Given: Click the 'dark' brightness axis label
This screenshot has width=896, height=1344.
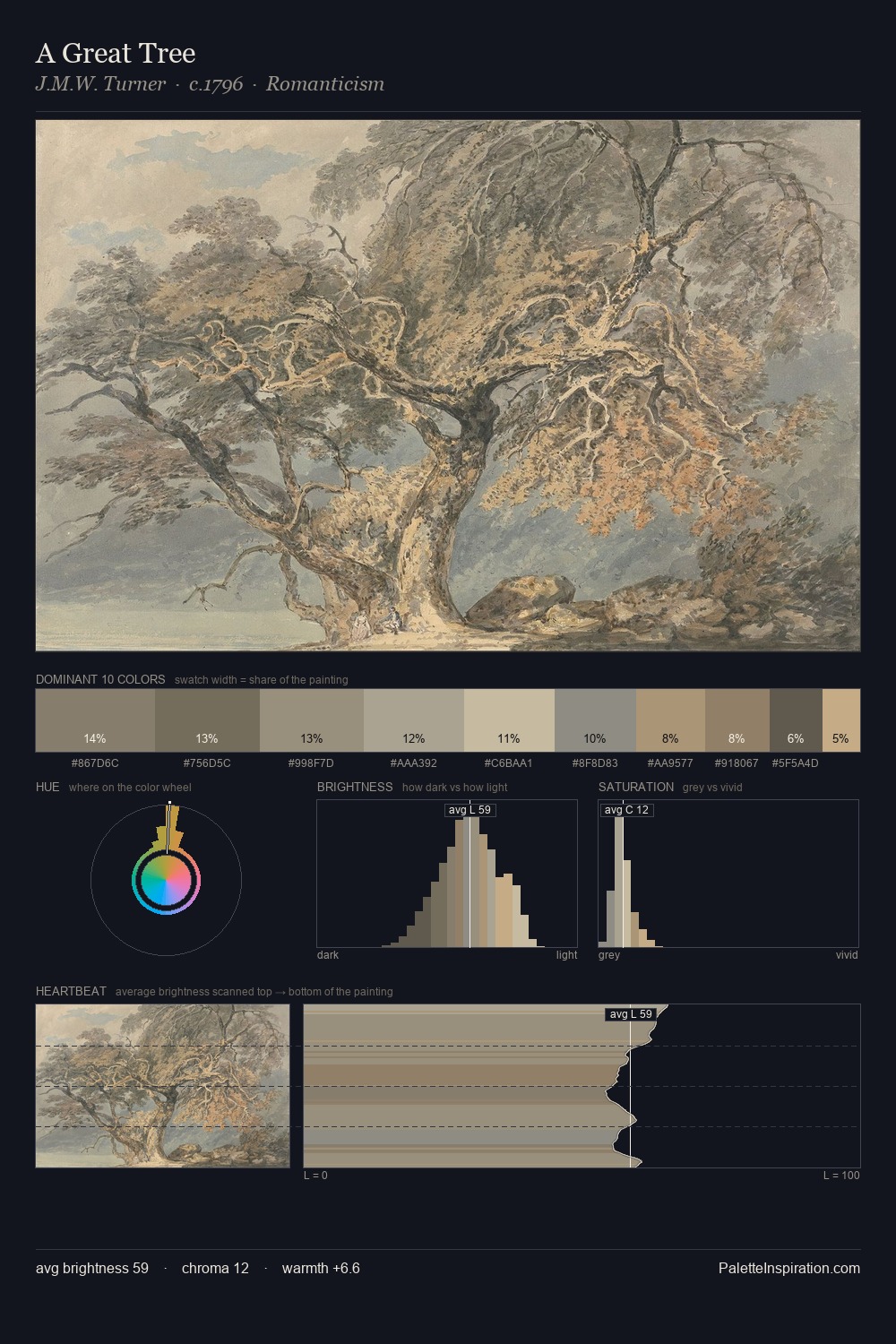Looking at the screenshot, I should (328, 955).
